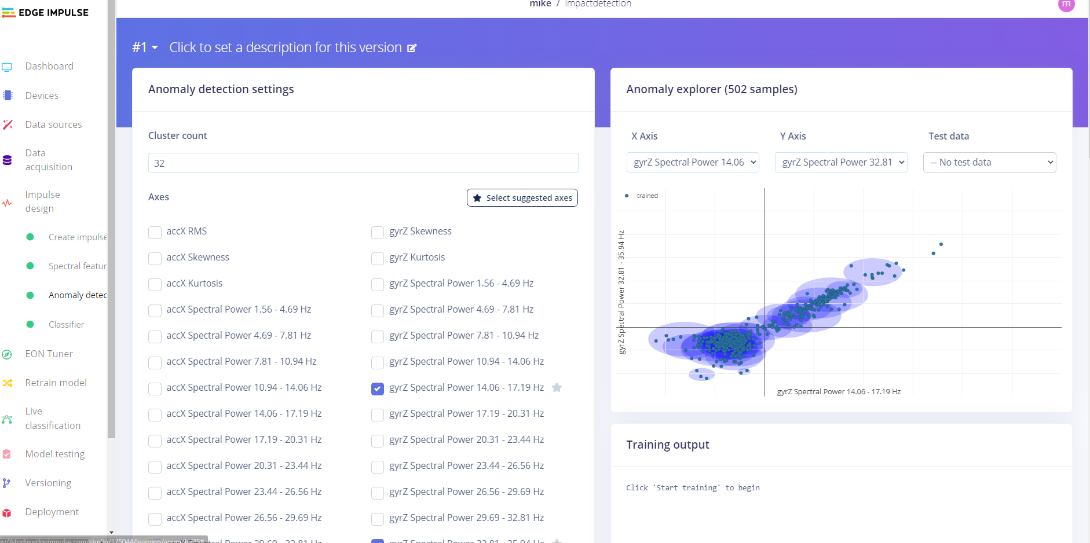1090x543 pixels.
Task: Click the EON Tuner icon
Action: (x=7, y=354)
